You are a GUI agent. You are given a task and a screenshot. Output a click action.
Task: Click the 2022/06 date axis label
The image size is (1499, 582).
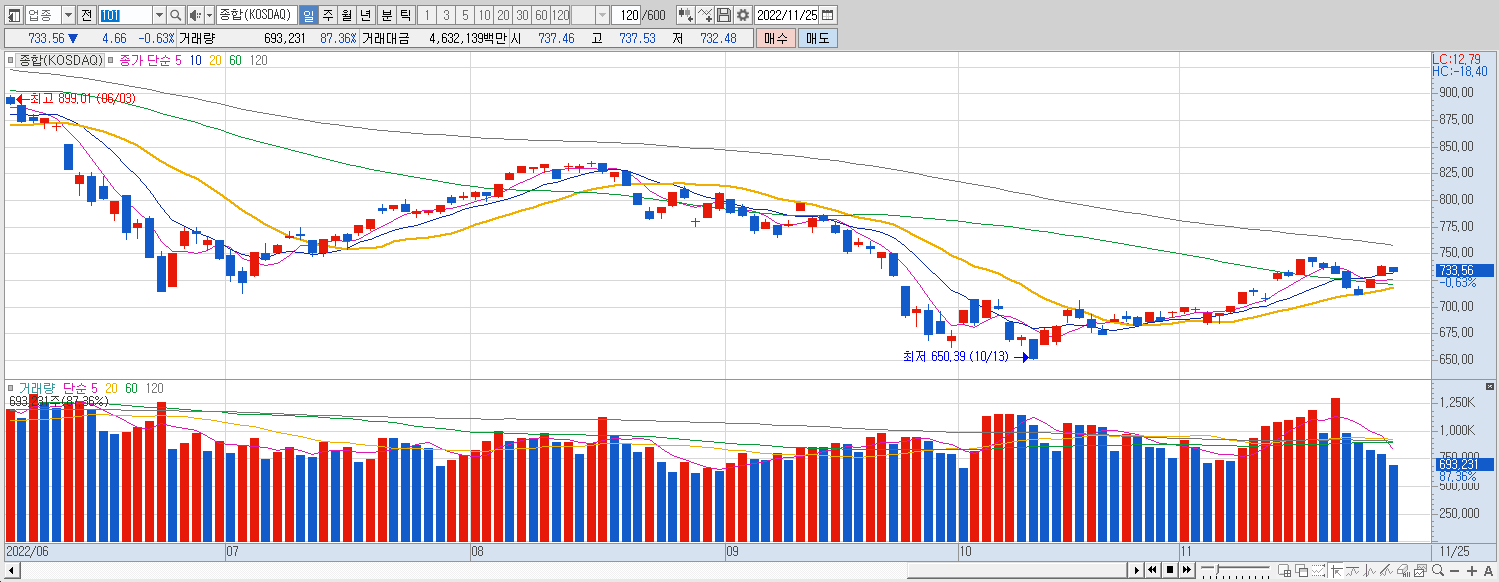tap(27, 551)
